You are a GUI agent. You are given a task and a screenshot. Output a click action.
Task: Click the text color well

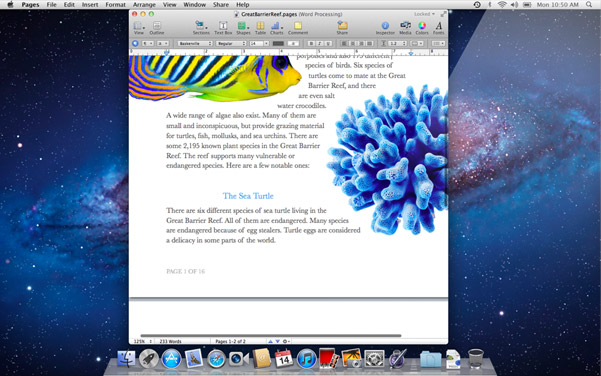pyautogui.click(x=278, y=43)
